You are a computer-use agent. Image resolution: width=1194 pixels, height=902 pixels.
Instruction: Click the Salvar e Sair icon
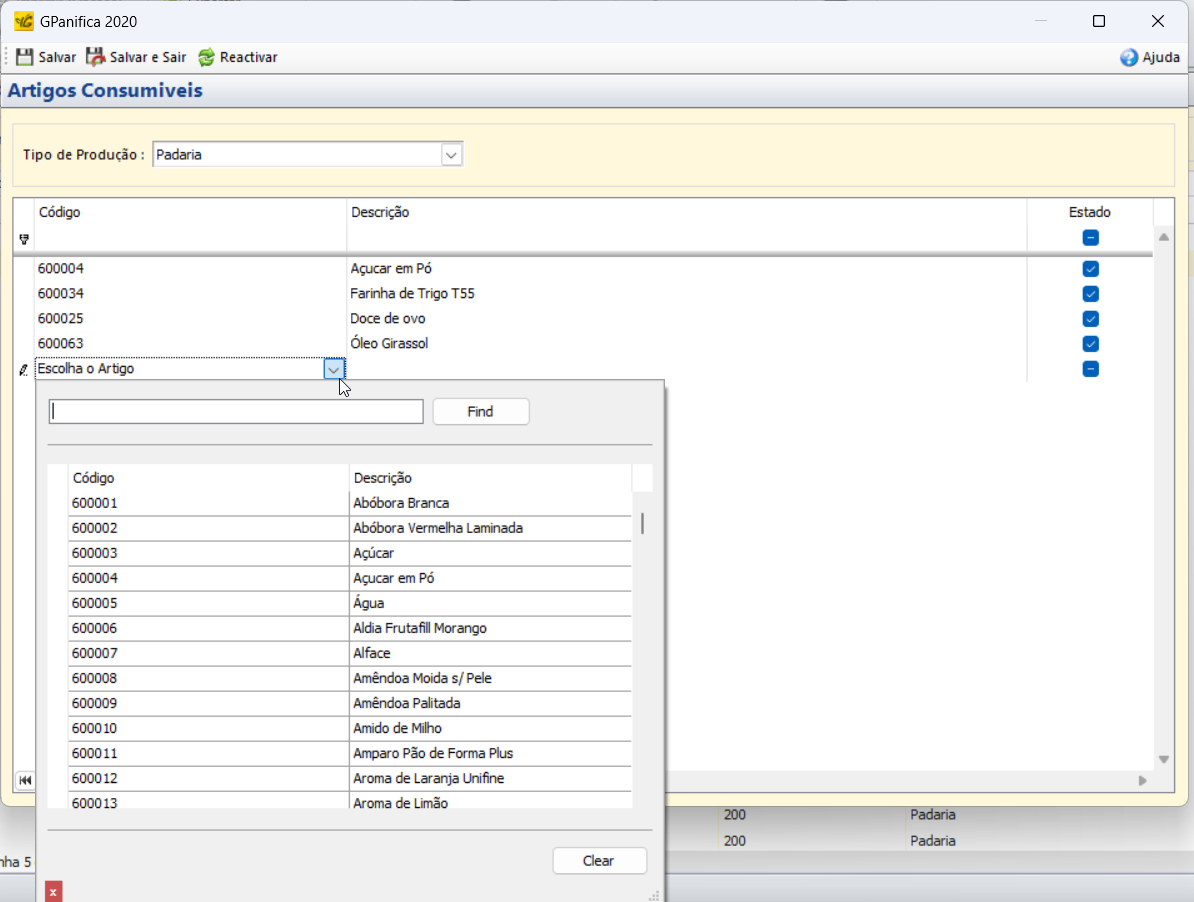pos(95,57)
